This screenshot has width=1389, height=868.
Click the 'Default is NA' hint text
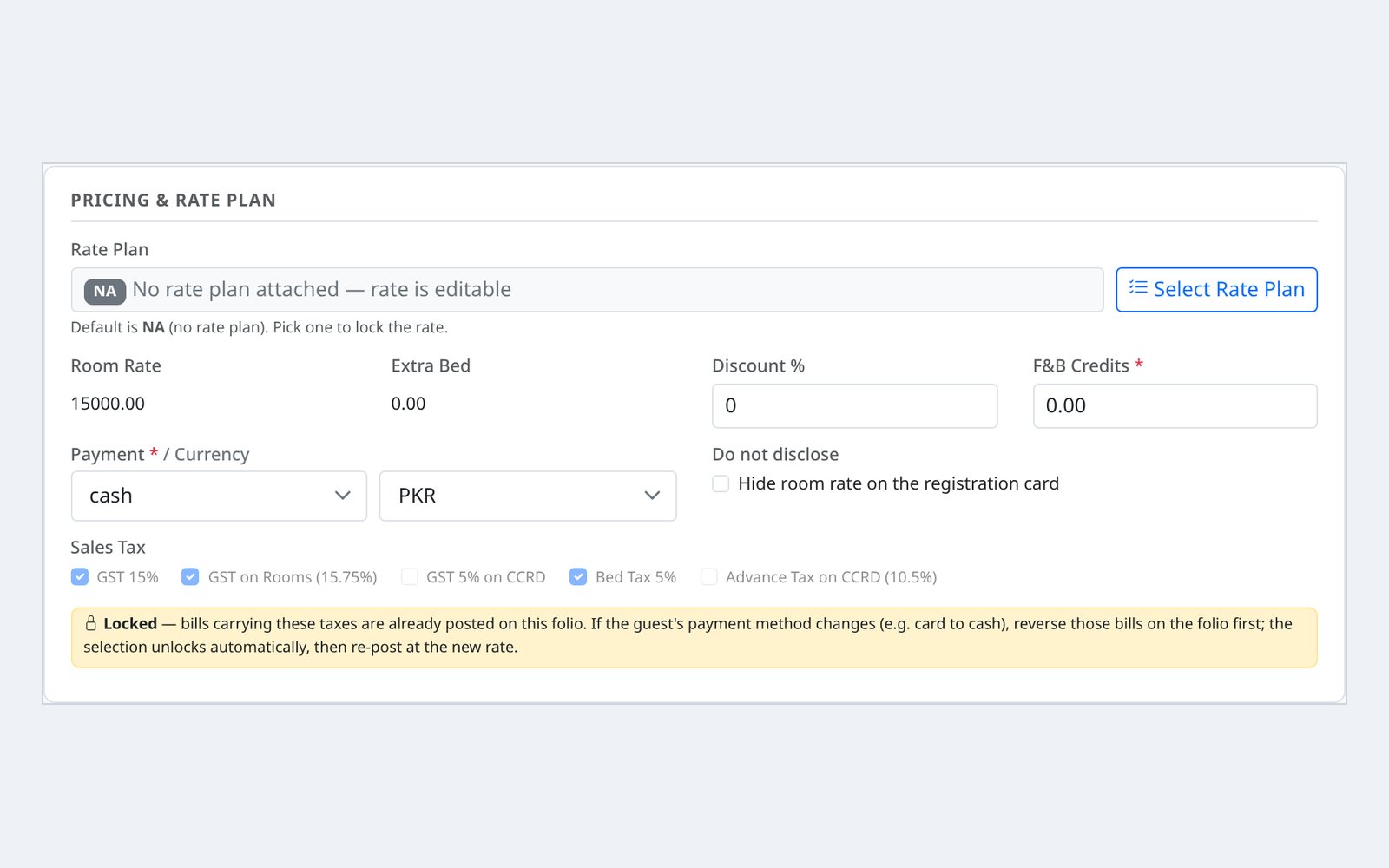pyautogui.click(x=259, y=327)
